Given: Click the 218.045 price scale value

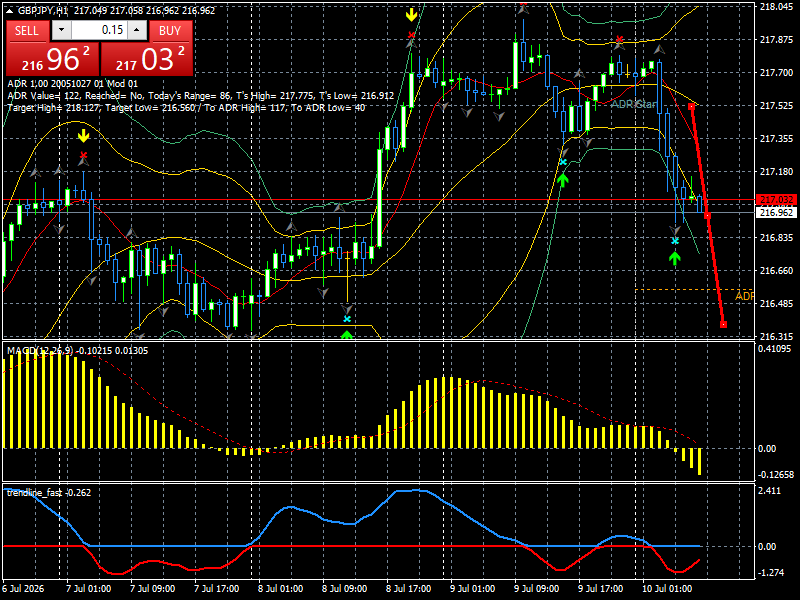Looking at the screenshot, I should coord(776,7).
